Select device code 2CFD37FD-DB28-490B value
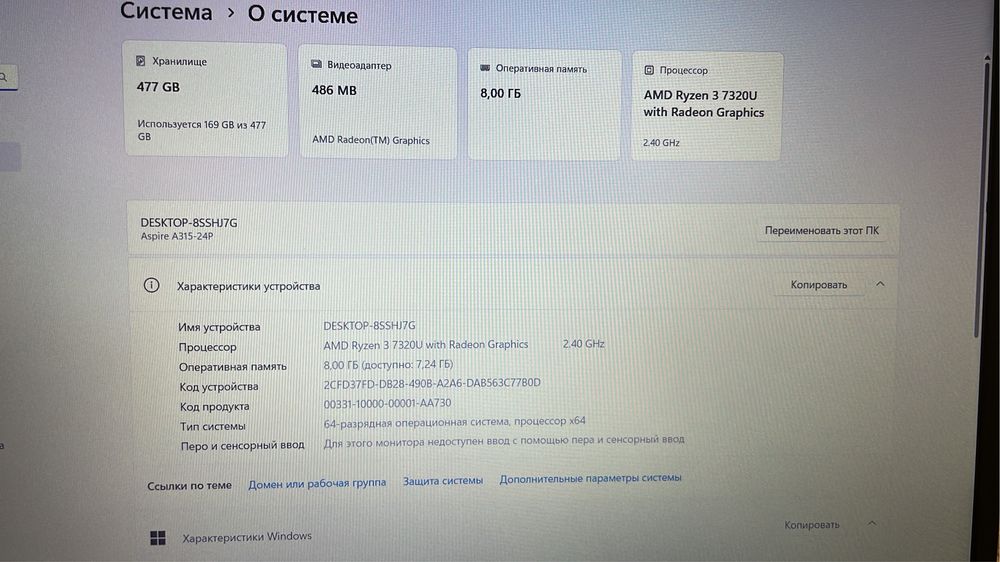The height and width of the screenshot is (562, 1000). [x=432, y=383]
